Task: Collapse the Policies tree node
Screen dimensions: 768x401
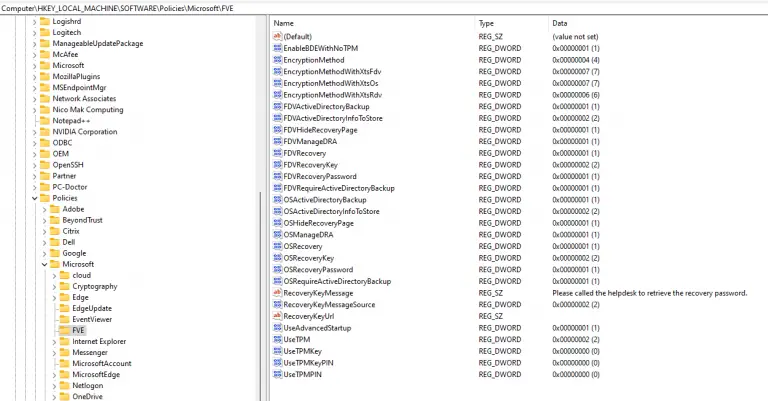Action: click(34, 198)
